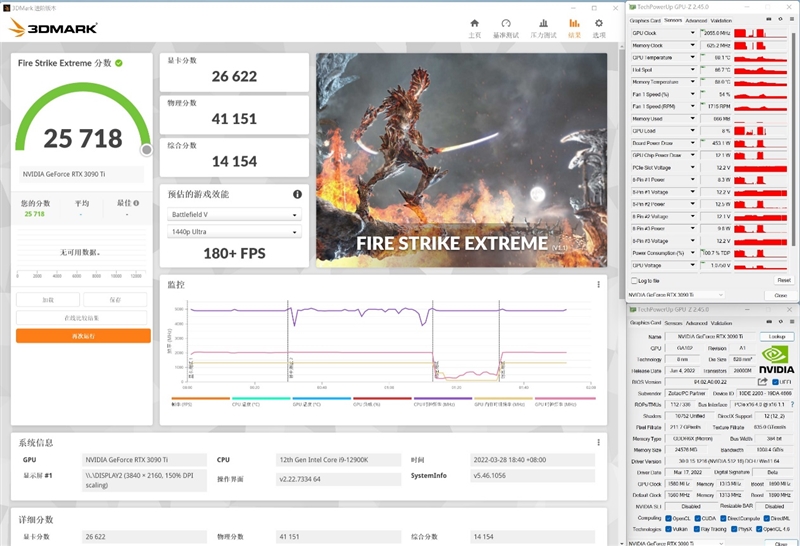Click the BIOS share/export icon in GPU-Z

pyautogui.click(x=762, y=382)
